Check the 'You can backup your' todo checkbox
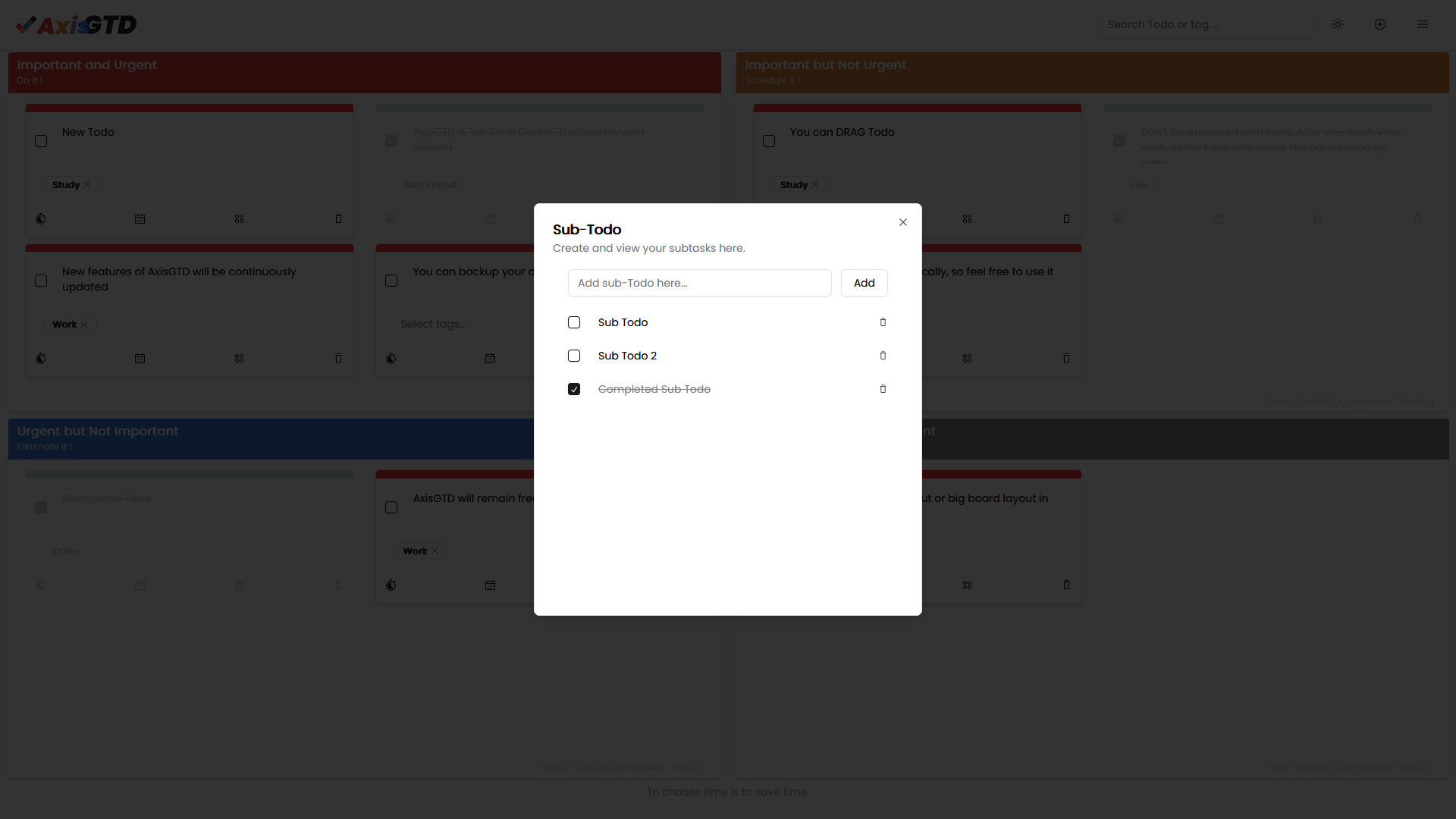This screenshot has width=1456, height=819. coord(391,281)
